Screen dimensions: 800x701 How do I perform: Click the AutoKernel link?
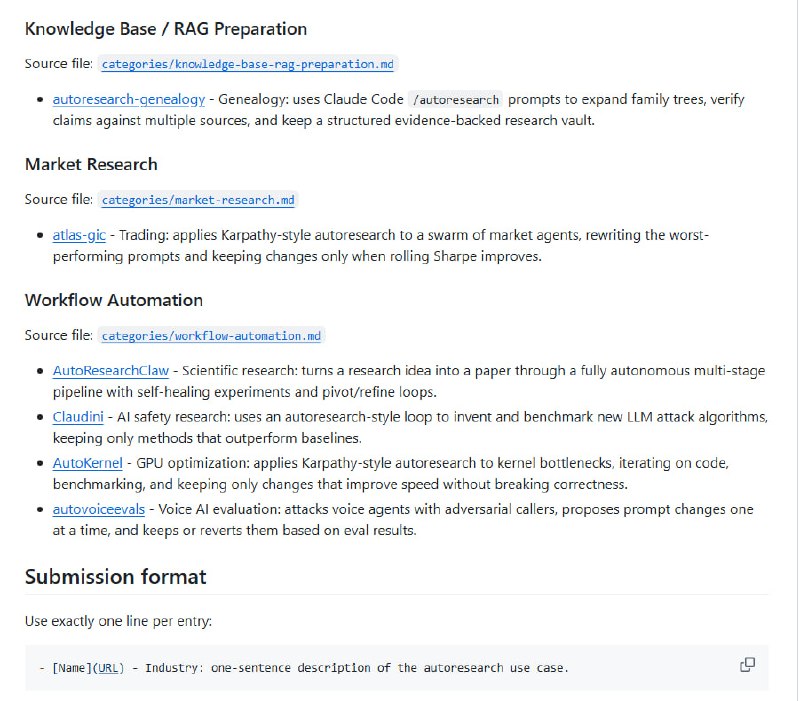(x=87, y=463)
